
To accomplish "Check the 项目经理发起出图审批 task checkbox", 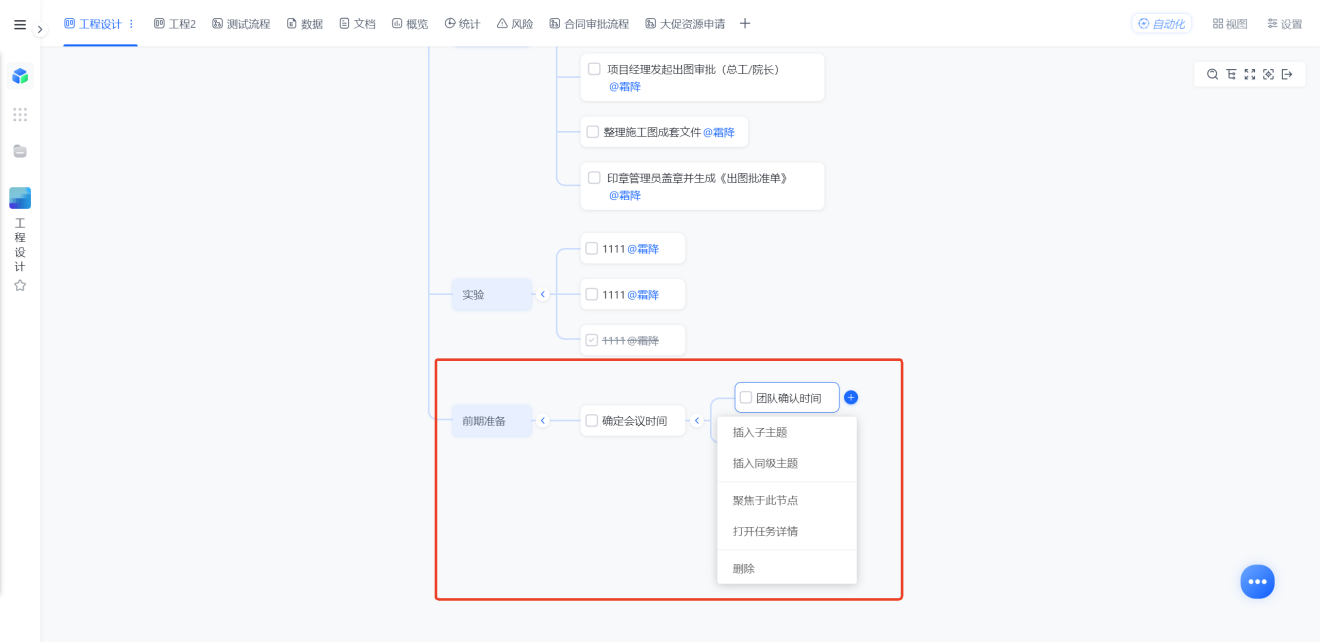I will pyautogui.click(x=594, y=69).
